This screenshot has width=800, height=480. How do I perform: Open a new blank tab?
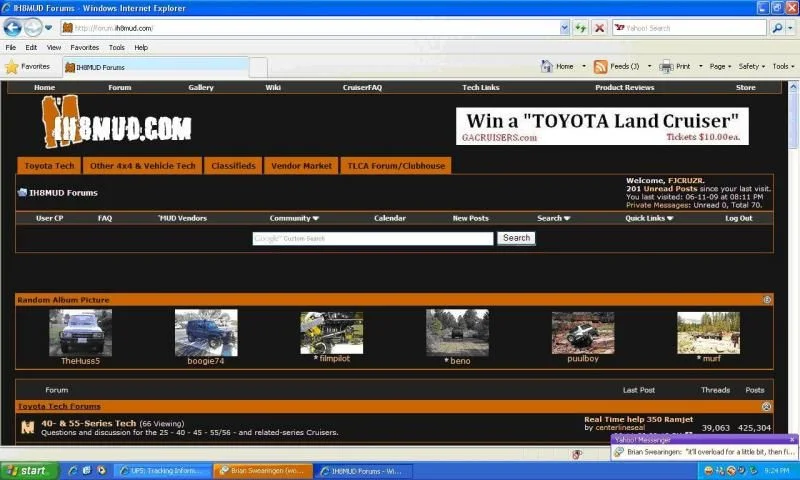pyautogui.click(x=258, y=67)
